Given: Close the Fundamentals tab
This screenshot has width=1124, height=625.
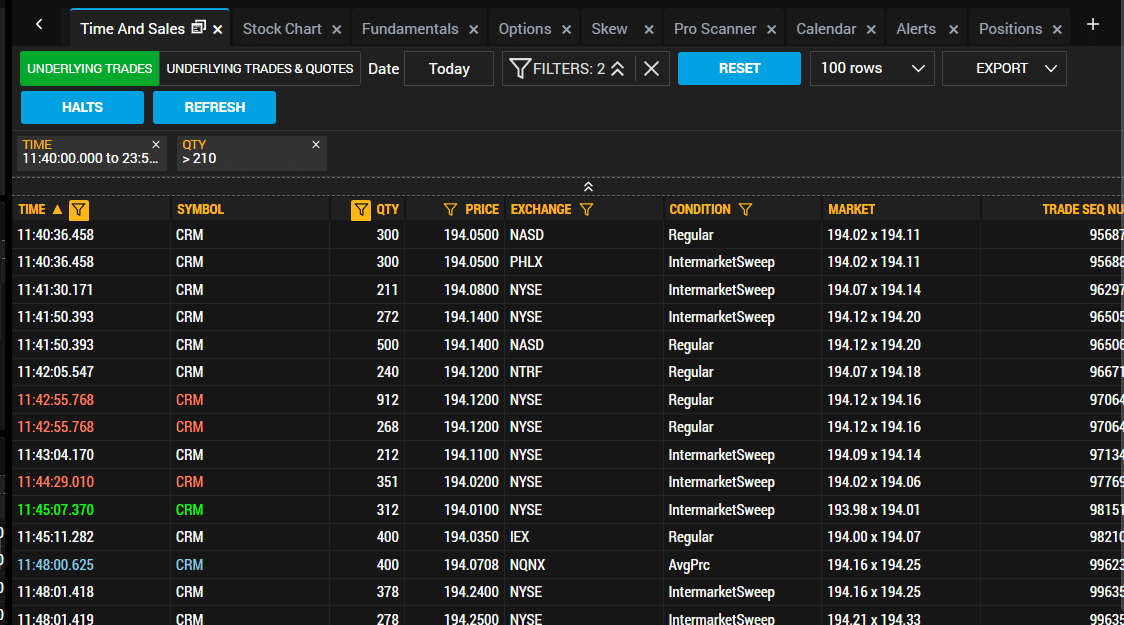Looking at the screenshot, I should pyautogui.click(x=474, y=29).
